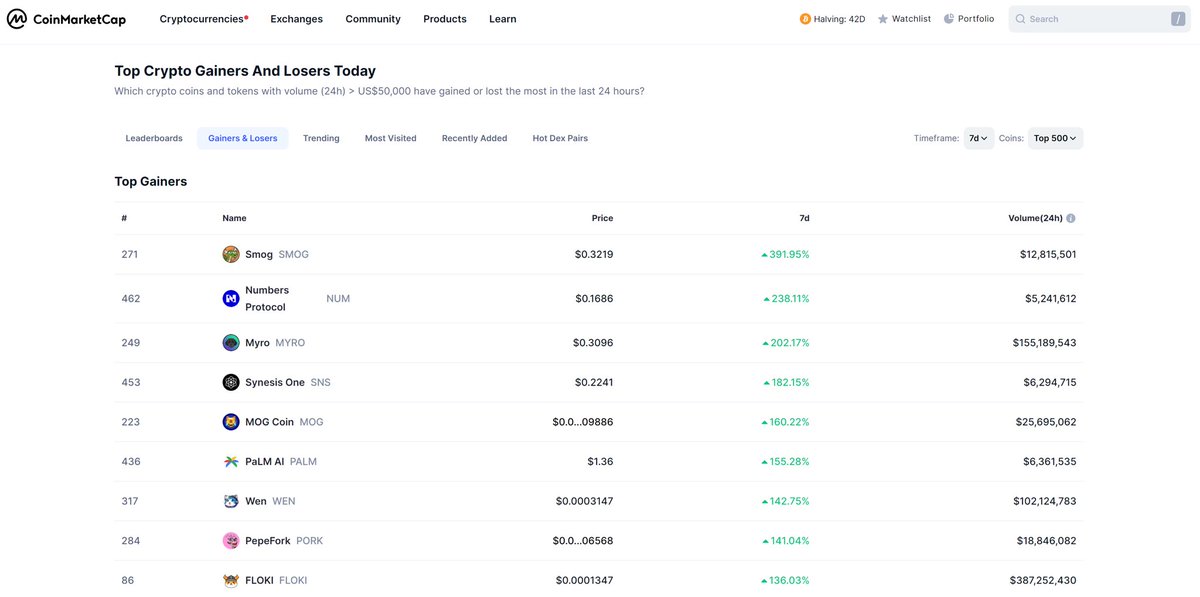Click the Top Gainers heading

(x=151, y=181)
